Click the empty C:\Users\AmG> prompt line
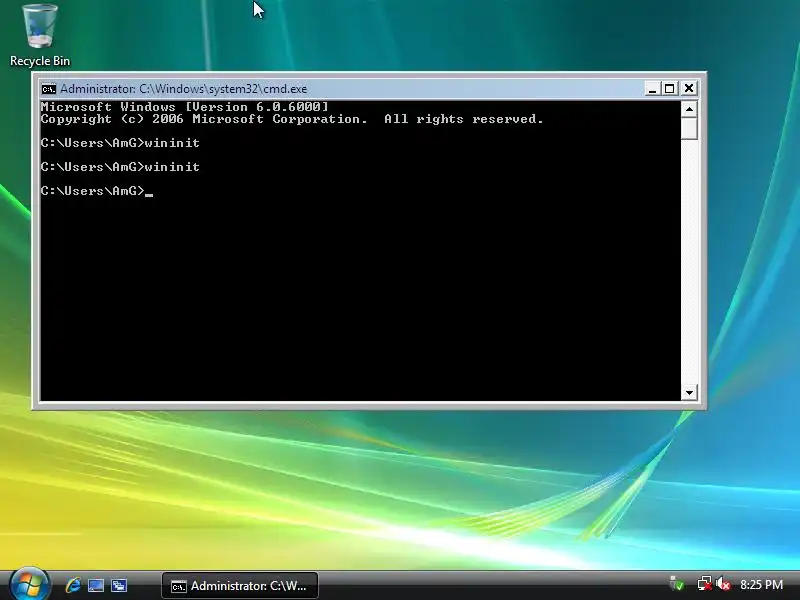This screenshot has height=600, width=800. (x=97, y=191)
